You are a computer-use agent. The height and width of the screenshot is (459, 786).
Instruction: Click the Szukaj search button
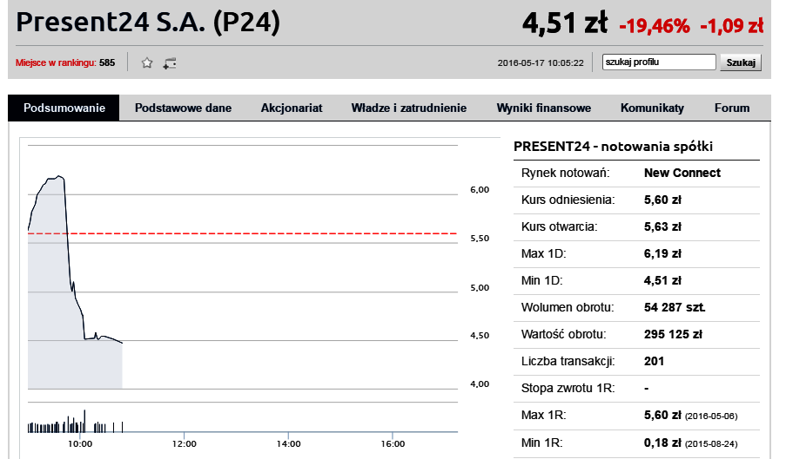click(741, 63)
